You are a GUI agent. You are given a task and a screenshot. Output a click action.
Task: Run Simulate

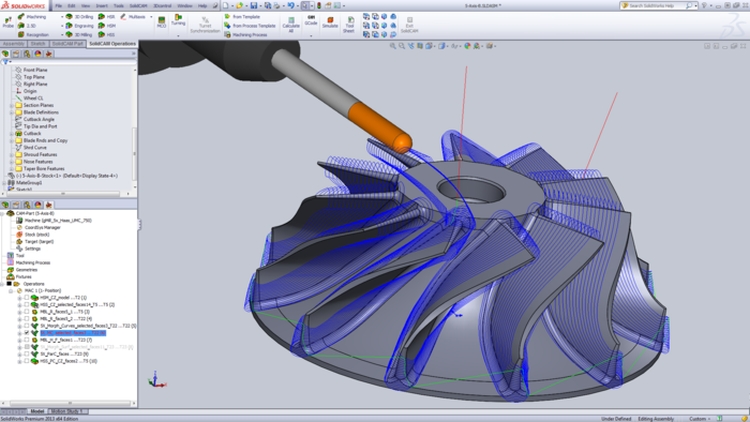(x=330, y=22)
